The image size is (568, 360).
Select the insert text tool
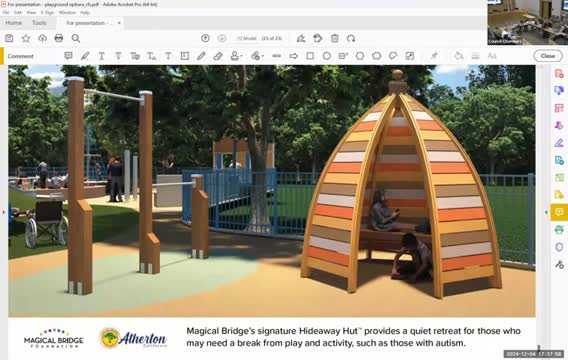pyautogui.click(x=151, y=56)
